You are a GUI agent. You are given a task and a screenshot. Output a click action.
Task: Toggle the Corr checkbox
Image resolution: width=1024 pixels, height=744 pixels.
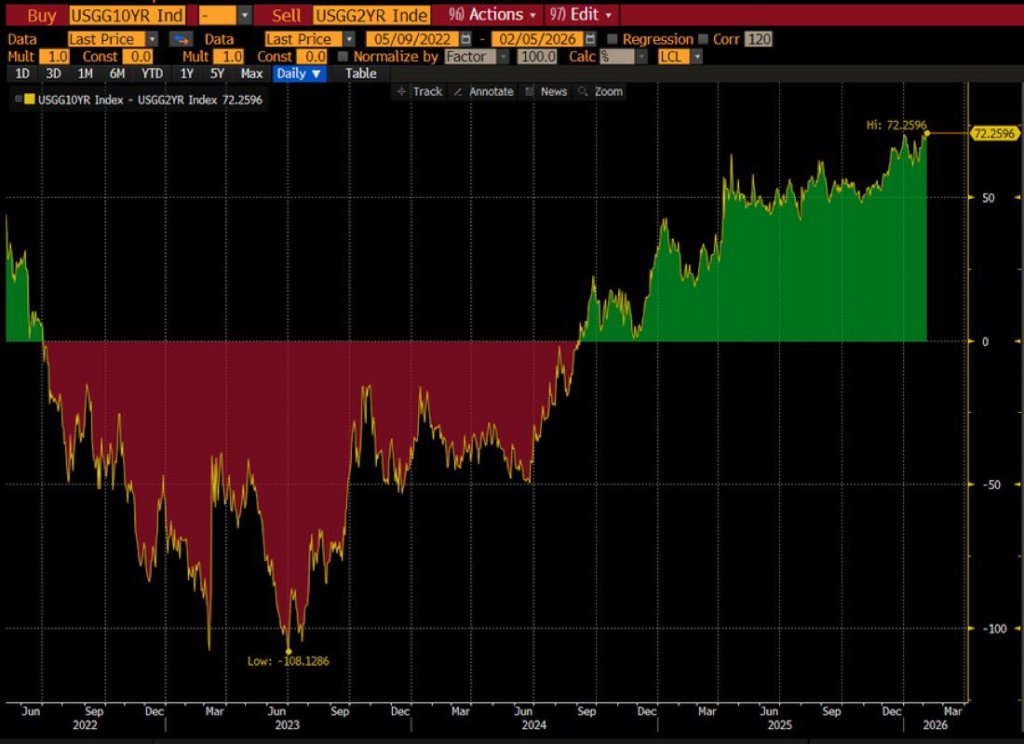point(704,39)
